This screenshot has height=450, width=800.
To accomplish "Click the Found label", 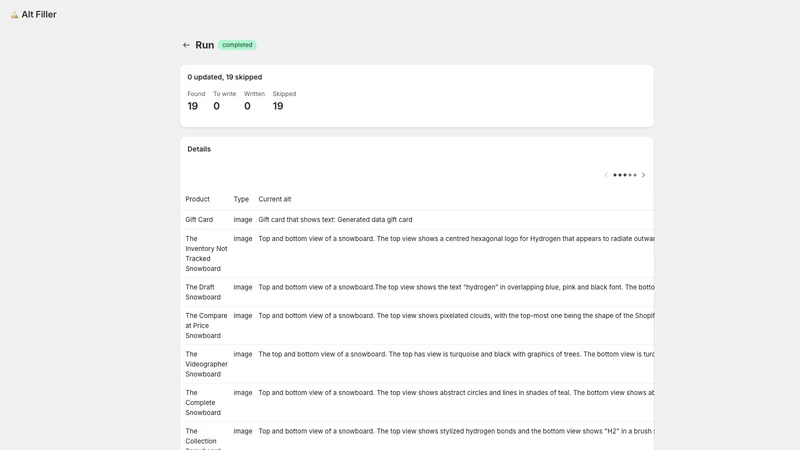I will (x=196, y=94).
